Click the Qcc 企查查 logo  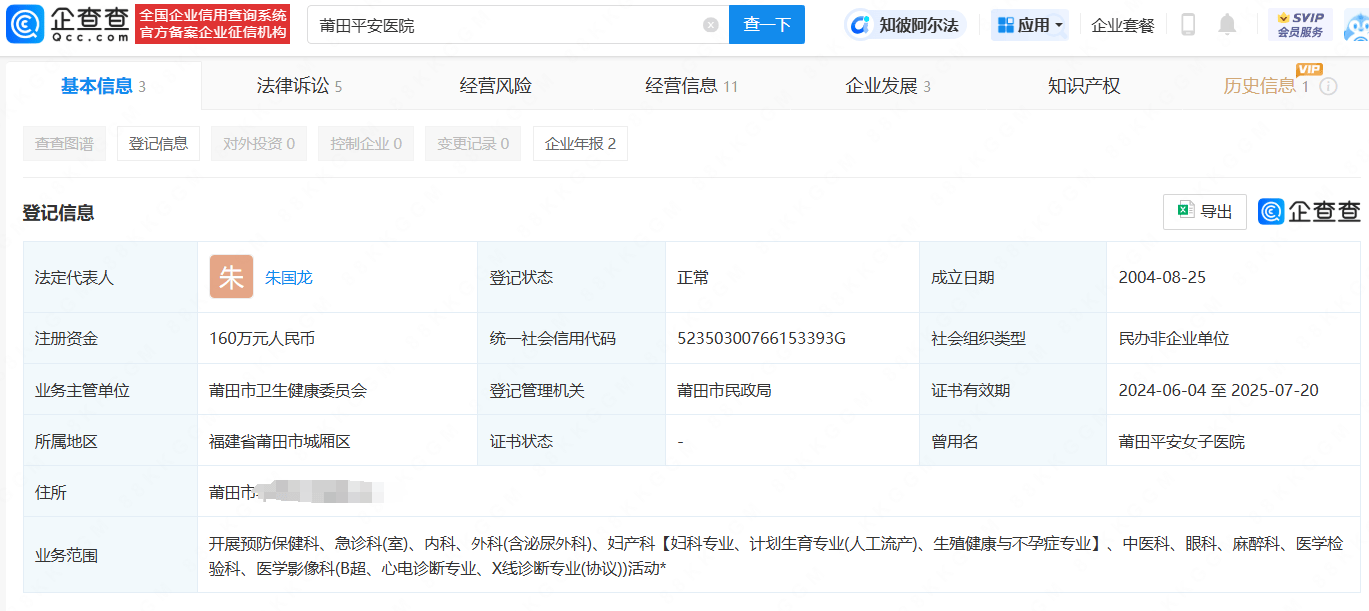point(68,24)
